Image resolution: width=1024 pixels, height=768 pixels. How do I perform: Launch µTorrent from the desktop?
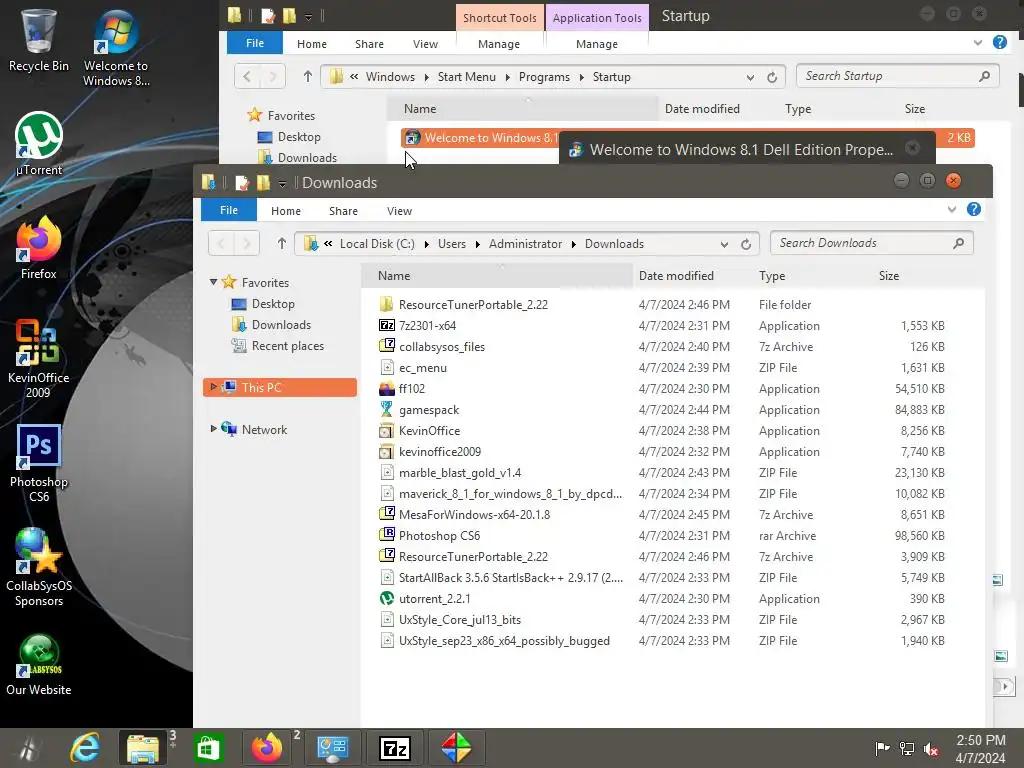coord(39,144)
